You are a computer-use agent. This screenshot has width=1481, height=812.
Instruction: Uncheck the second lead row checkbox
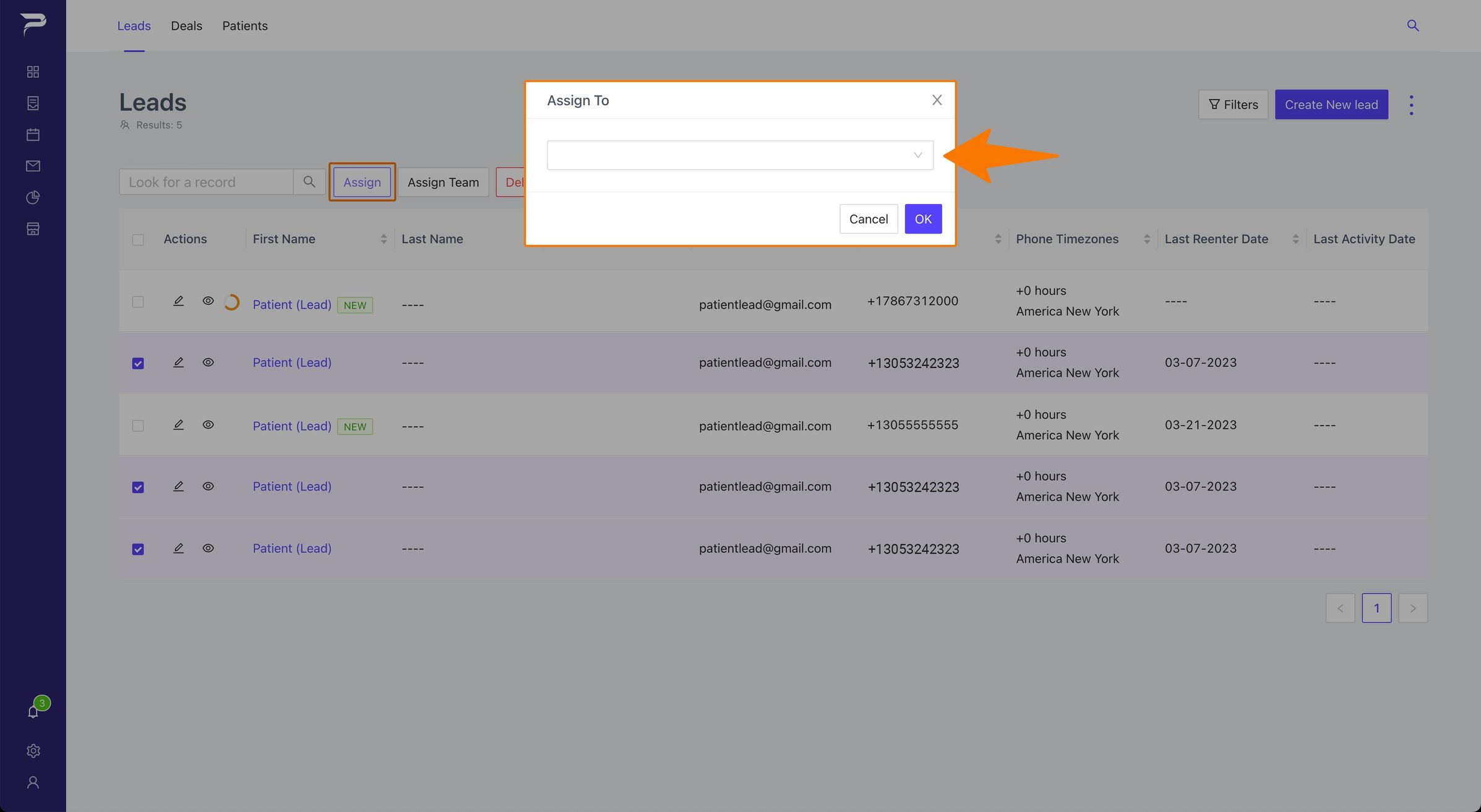(138, 363)
